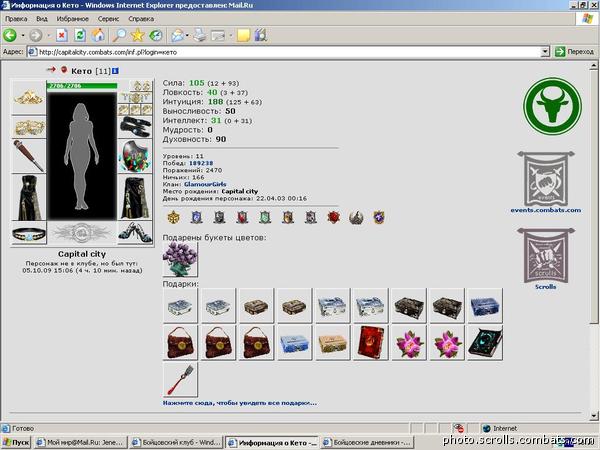Click the black skirt equipment slot
600x450 pixels.
(x=135, y=197)
